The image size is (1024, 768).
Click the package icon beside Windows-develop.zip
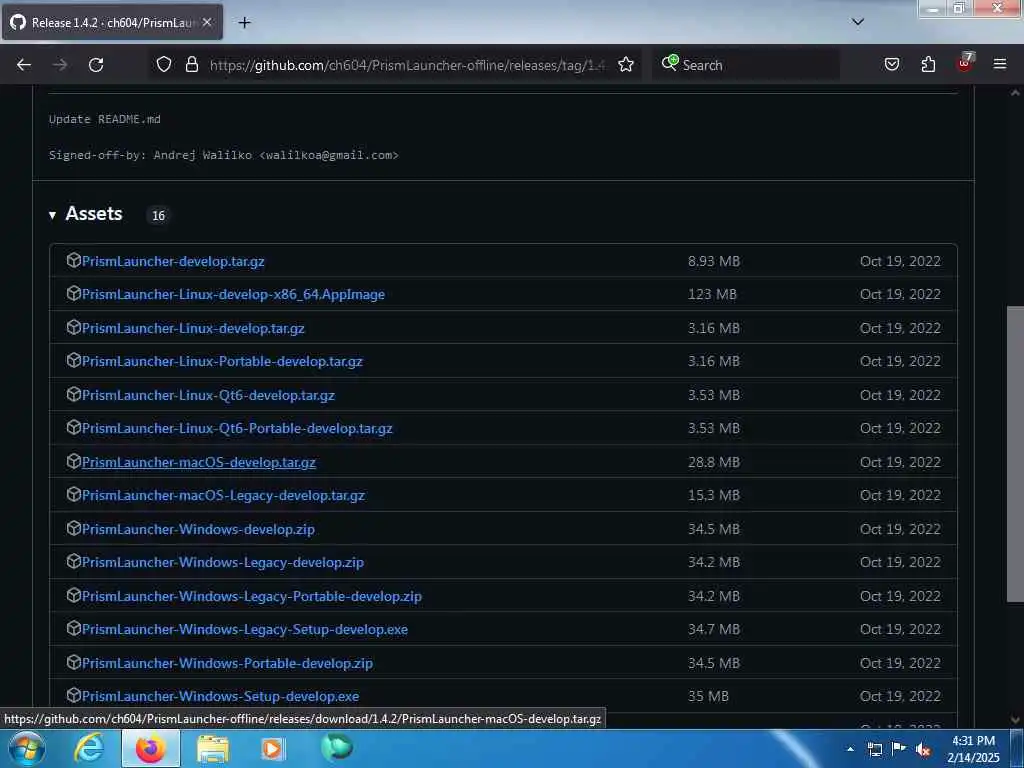pyautogui.click(x=73, y=528)
